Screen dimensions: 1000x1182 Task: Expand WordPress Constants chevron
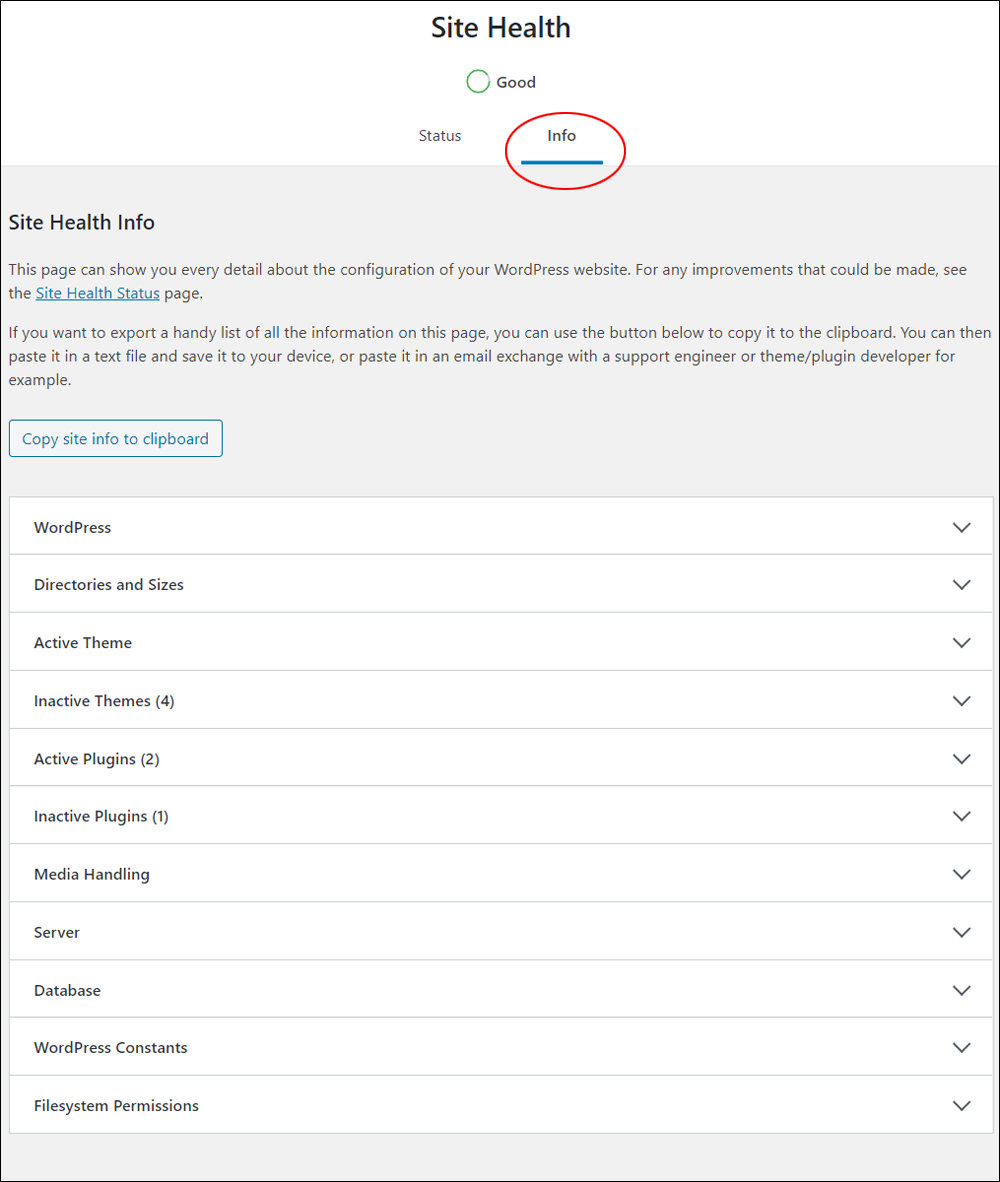pos(961,1047)
